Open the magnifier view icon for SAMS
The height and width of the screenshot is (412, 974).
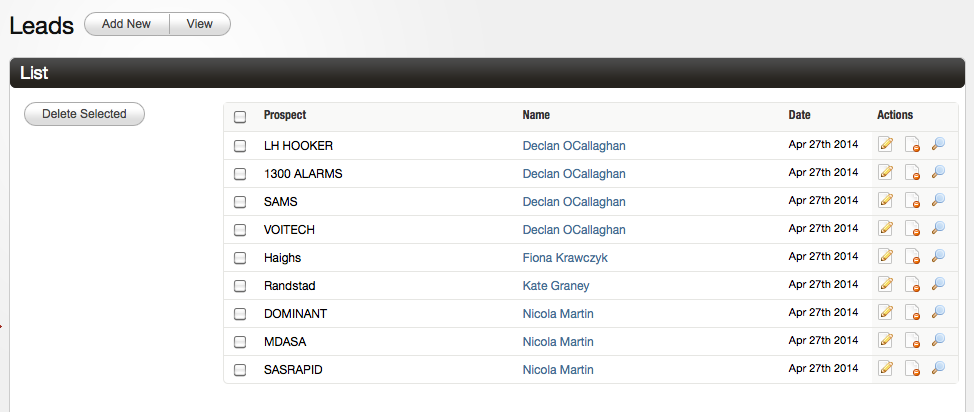coord(938,201)
